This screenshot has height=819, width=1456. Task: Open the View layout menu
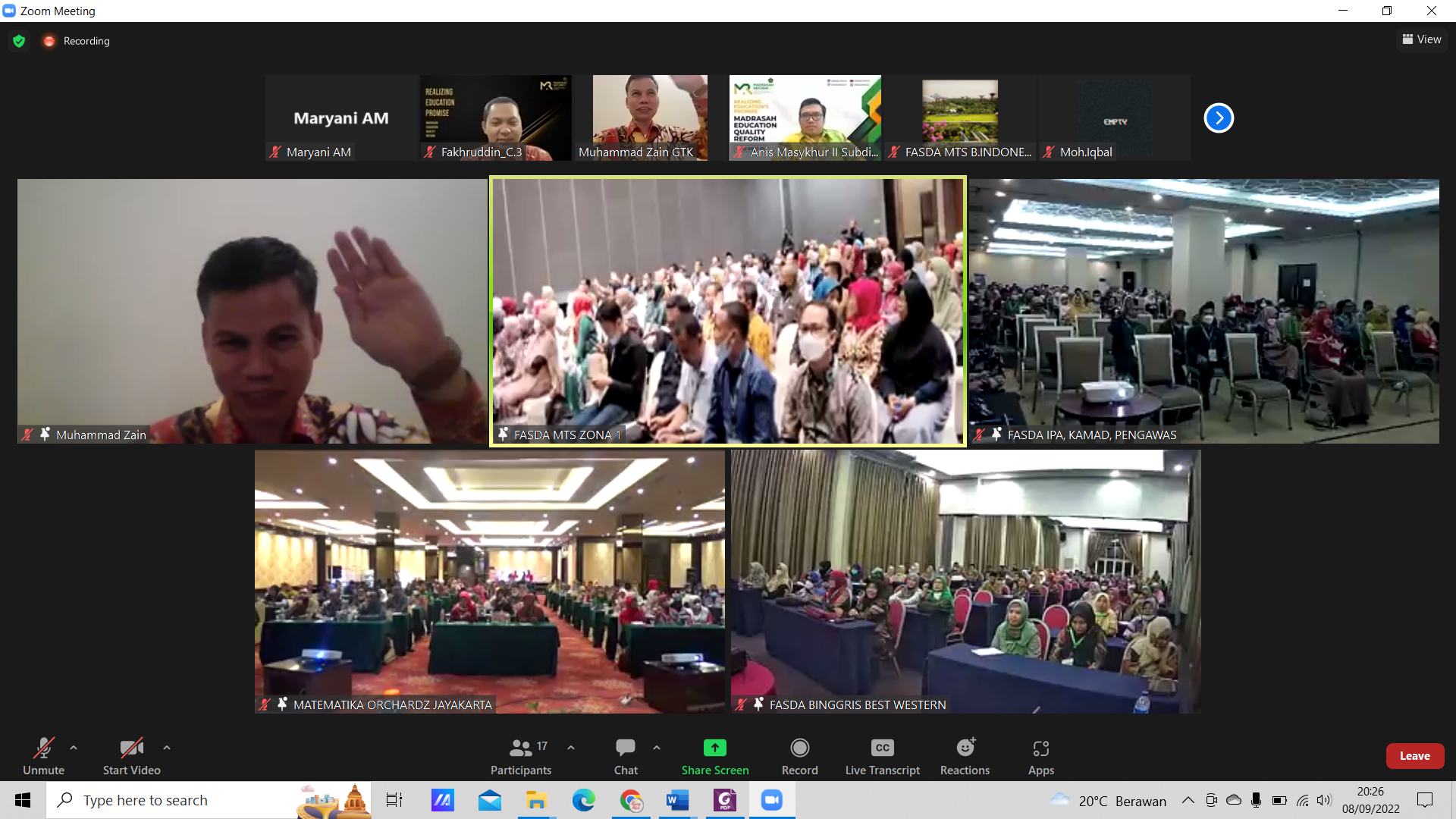1422,39
